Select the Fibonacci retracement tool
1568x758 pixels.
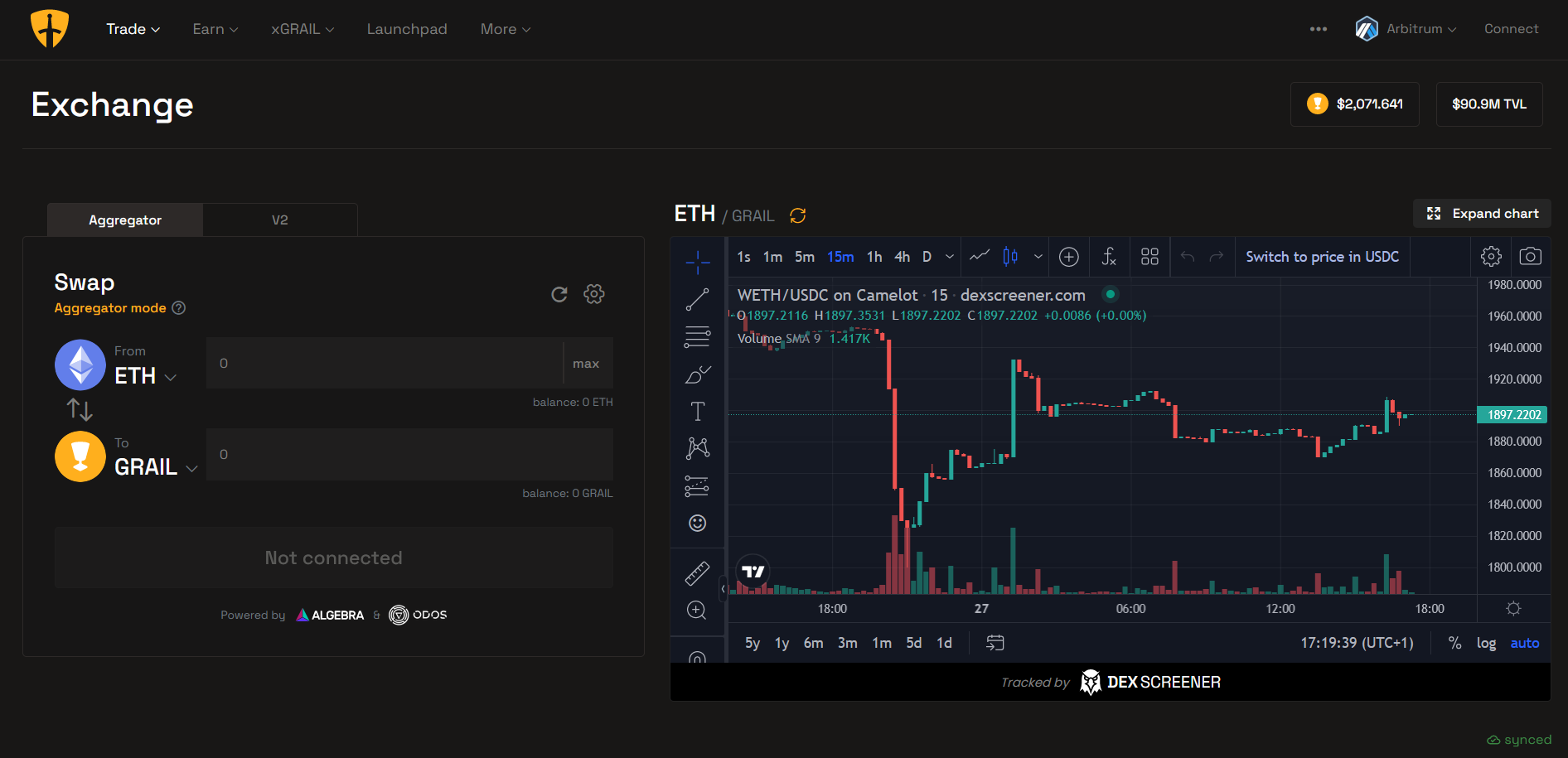click(698, 336)
